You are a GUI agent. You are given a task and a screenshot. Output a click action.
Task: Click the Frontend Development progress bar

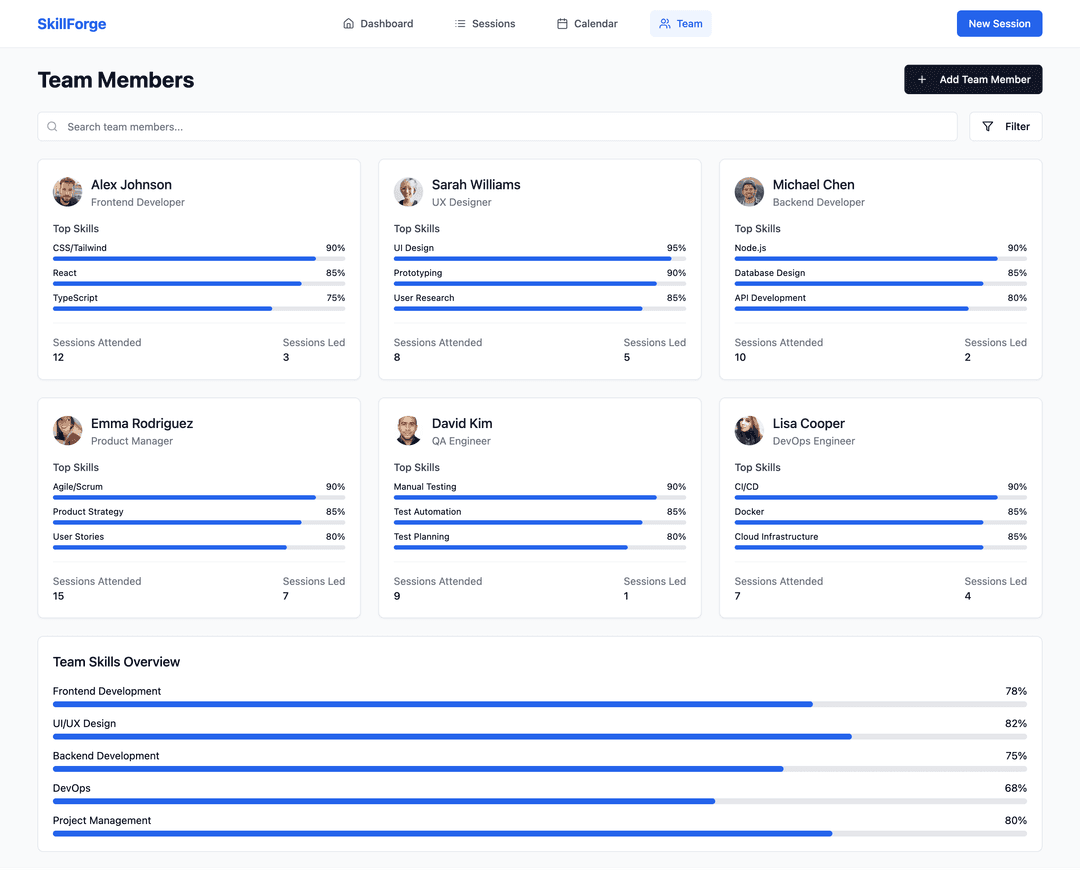540,704
